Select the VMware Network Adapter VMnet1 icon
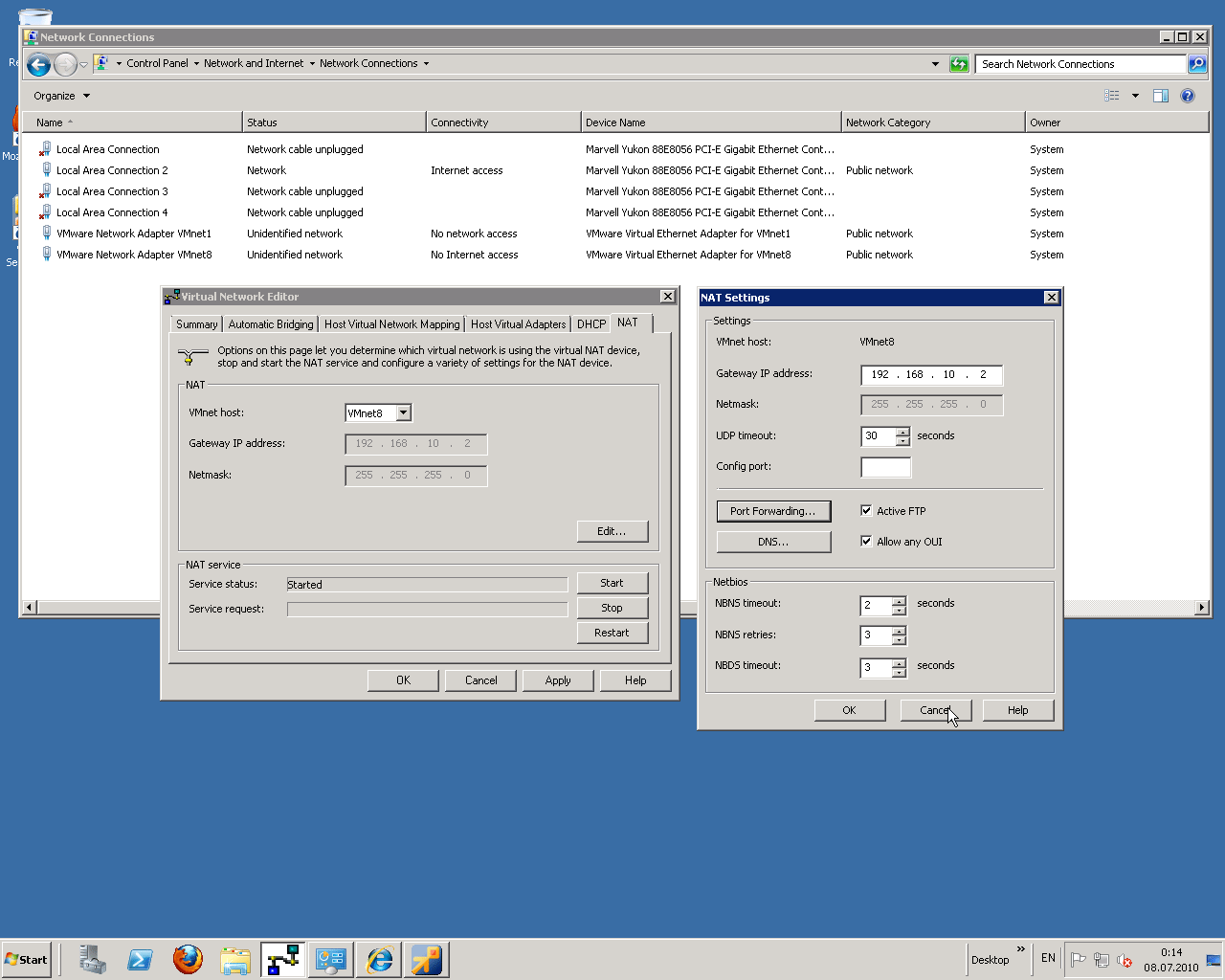 coord(45,234)
